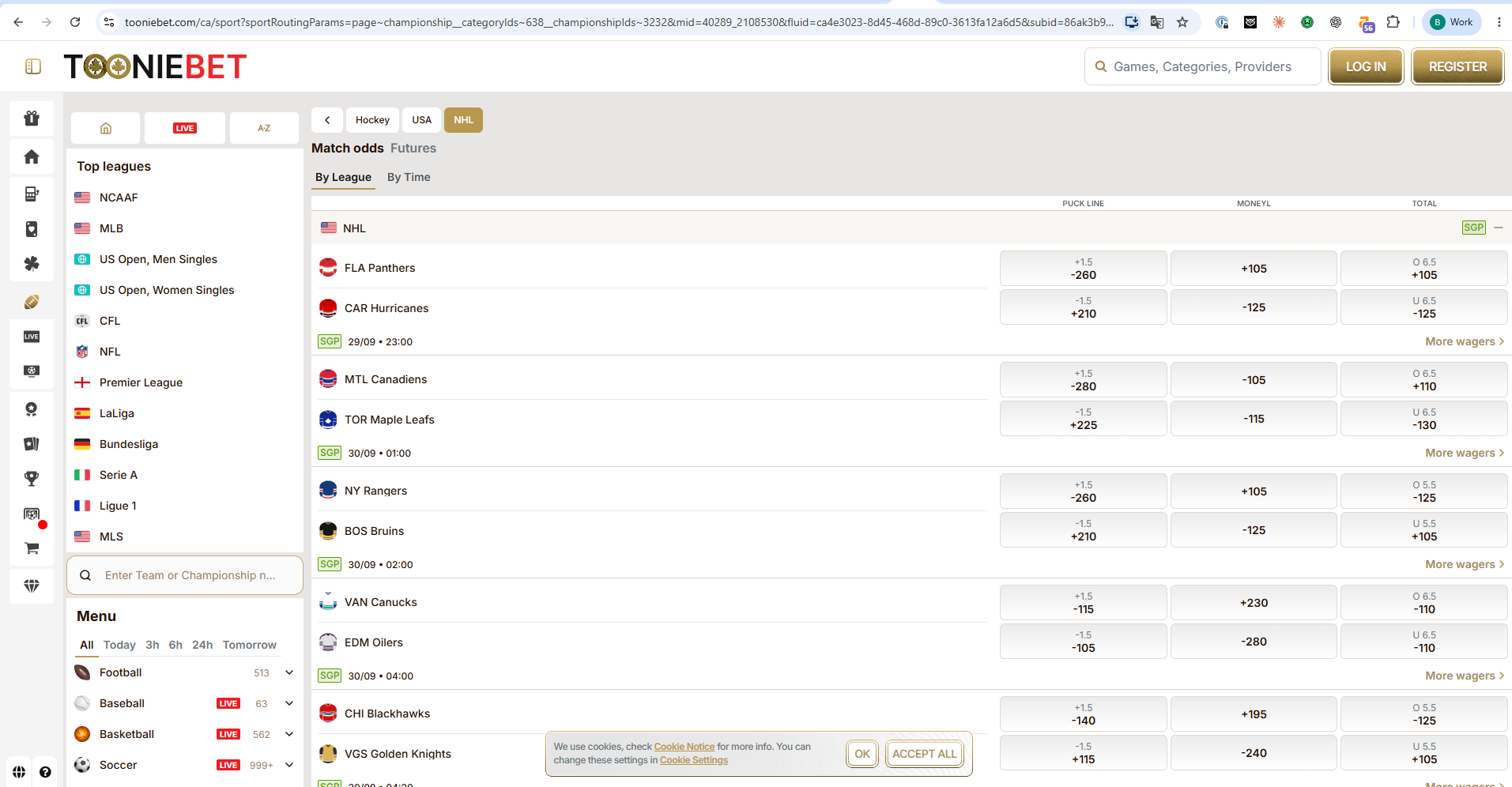The image size is (1512, 787).
Task: Open the playing card icon in sidebar
Action: click(x=32, y=229)
